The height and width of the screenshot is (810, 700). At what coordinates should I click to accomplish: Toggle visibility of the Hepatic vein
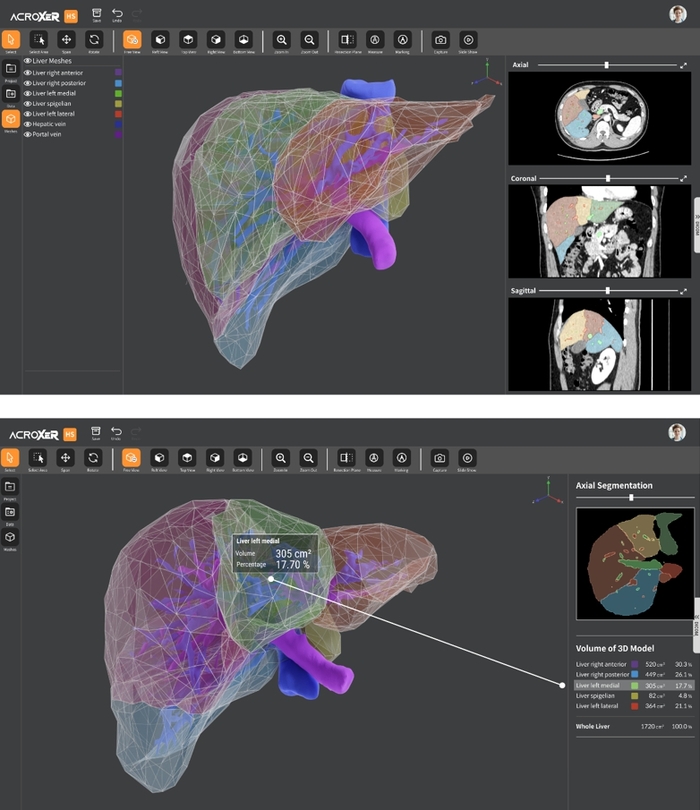pos(28,124)
